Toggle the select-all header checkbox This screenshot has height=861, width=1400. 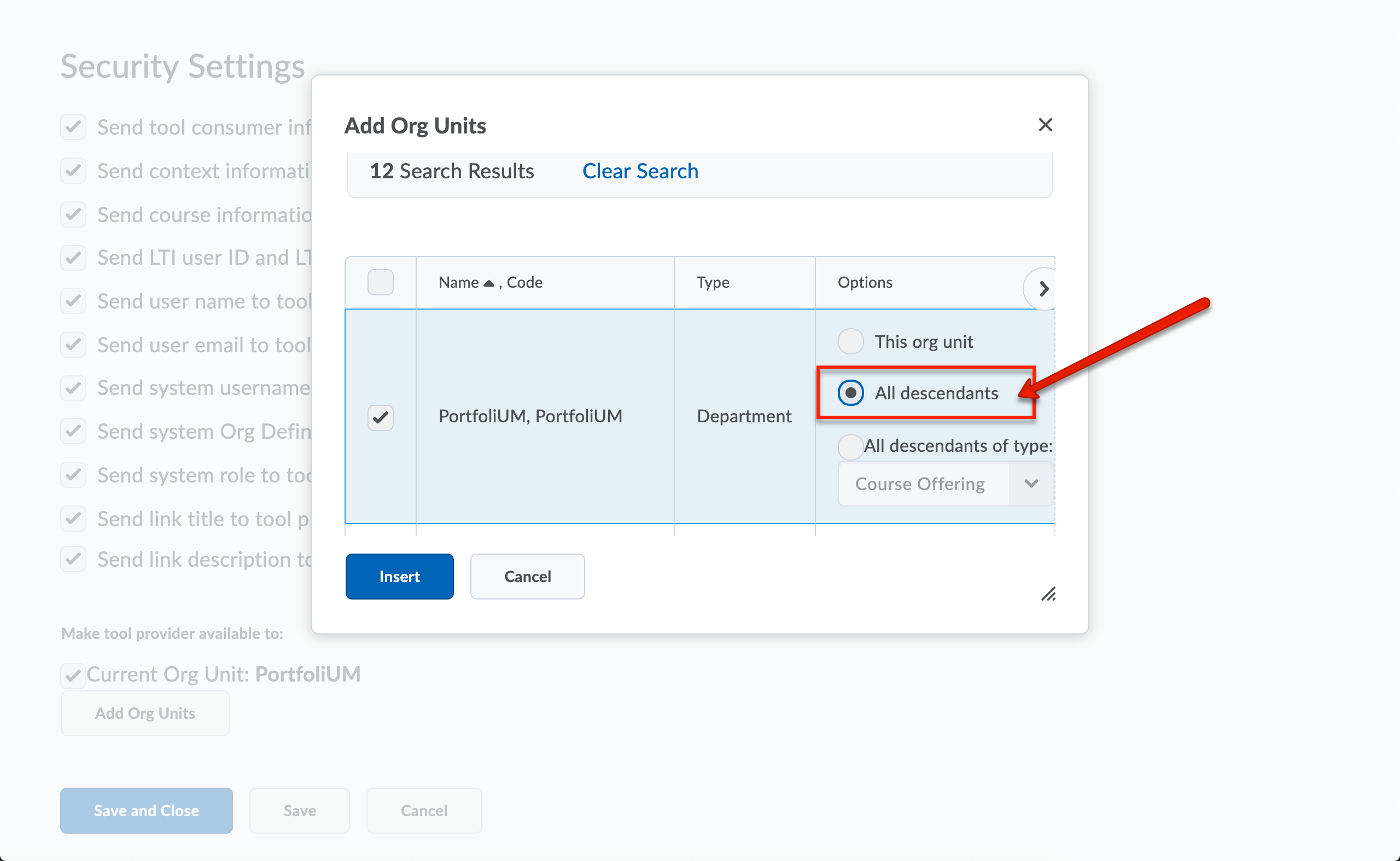(x=380, y=282)
